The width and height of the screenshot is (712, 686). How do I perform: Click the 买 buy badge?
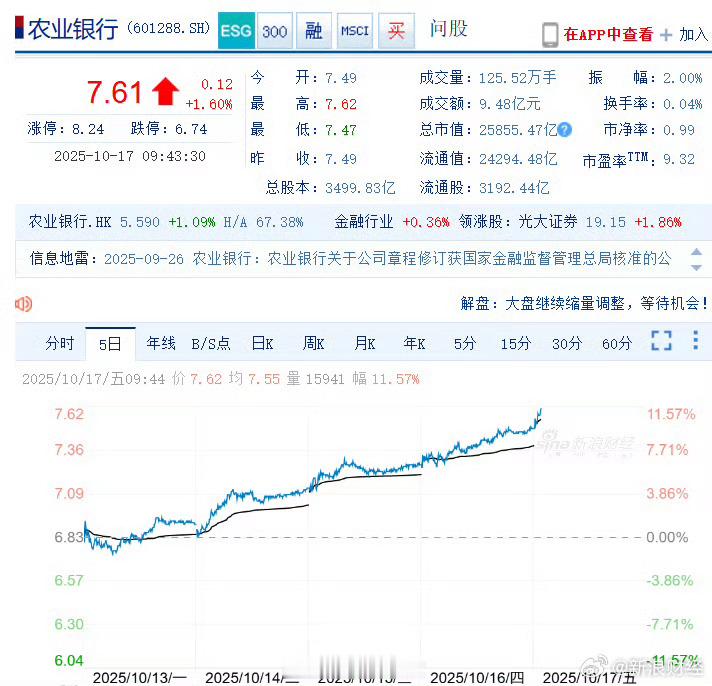(396, 30)
